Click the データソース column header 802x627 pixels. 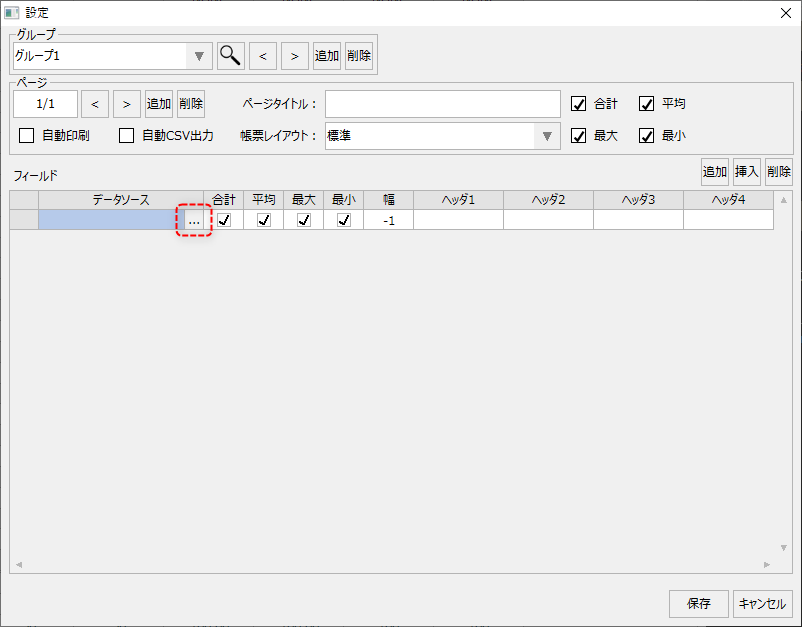pyautogui.click(x=121, y=200)
